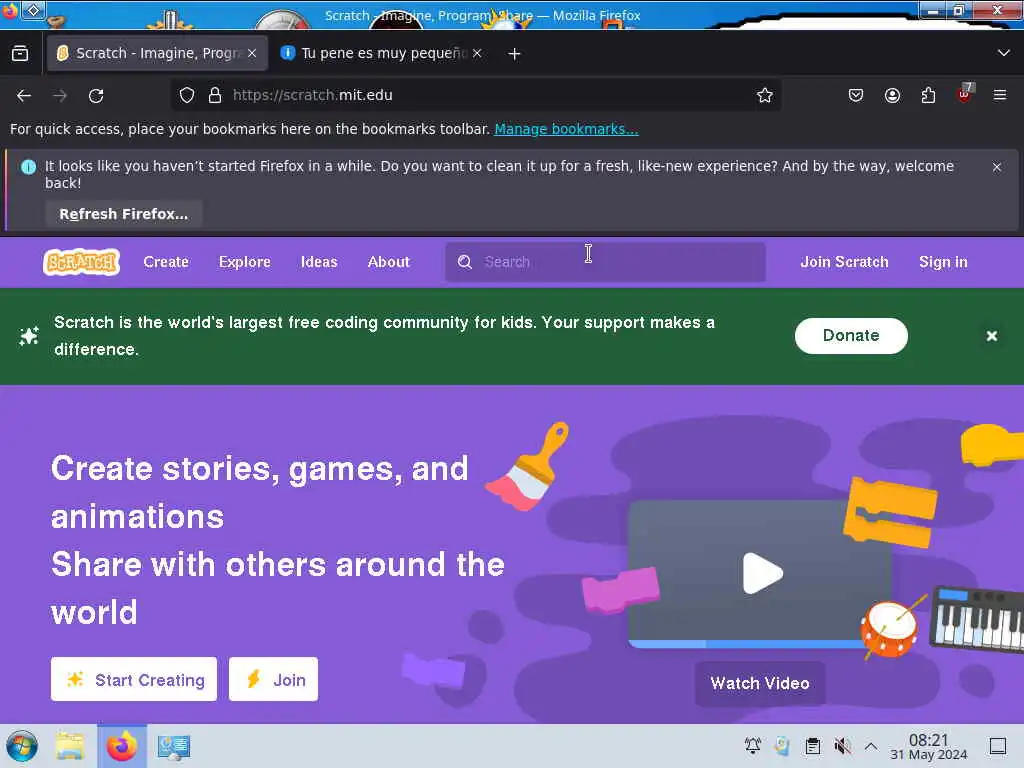
Task: Focus the Scratch Search field
Action: click(x=605, y=262)
